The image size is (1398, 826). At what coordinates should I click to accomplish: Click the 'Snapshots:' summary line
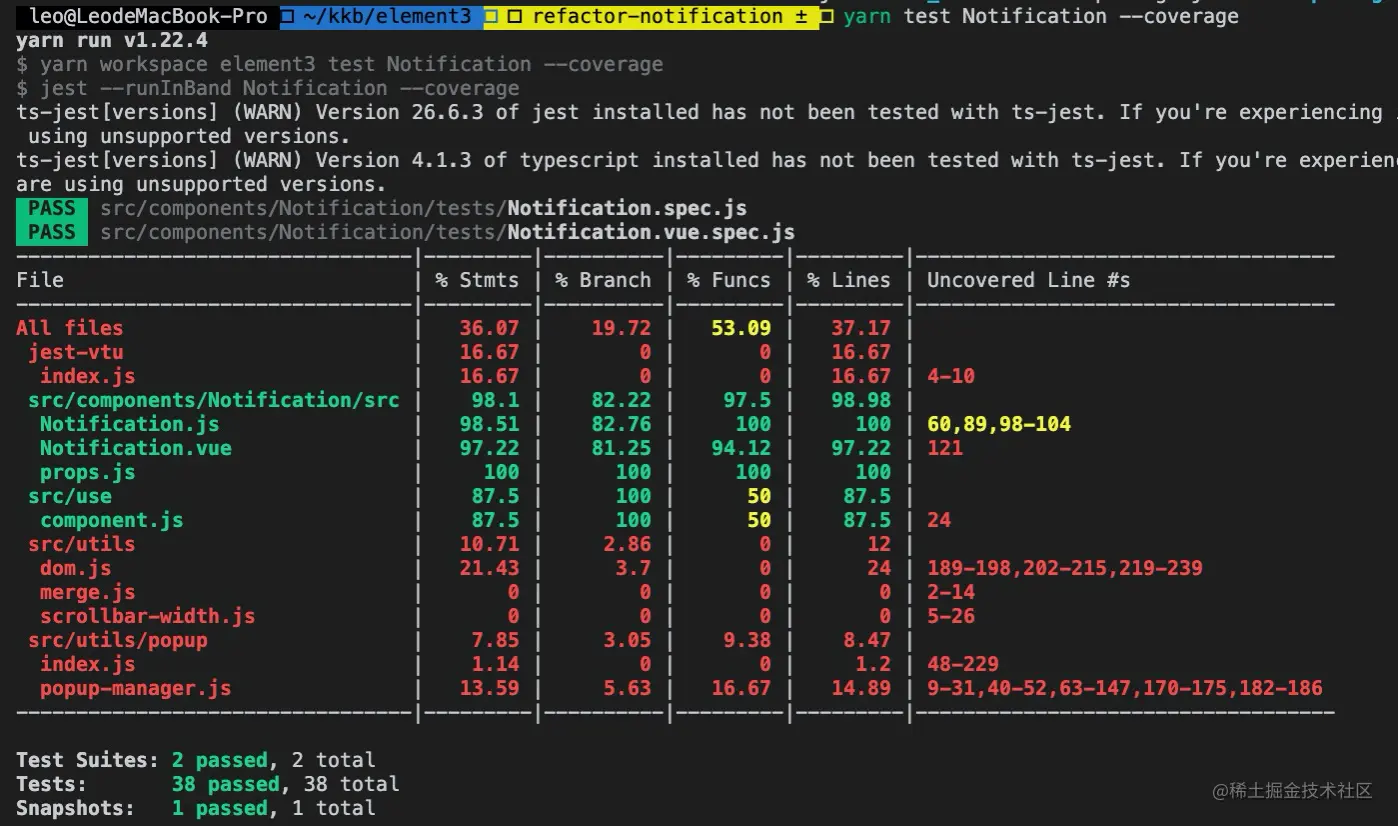point(196,808)
